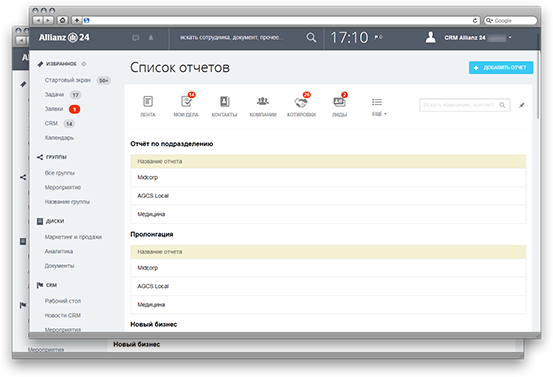This screenshot has width=553, height=377.
Task: Click the pin icon beside the search field
Action: coord(522,105)
